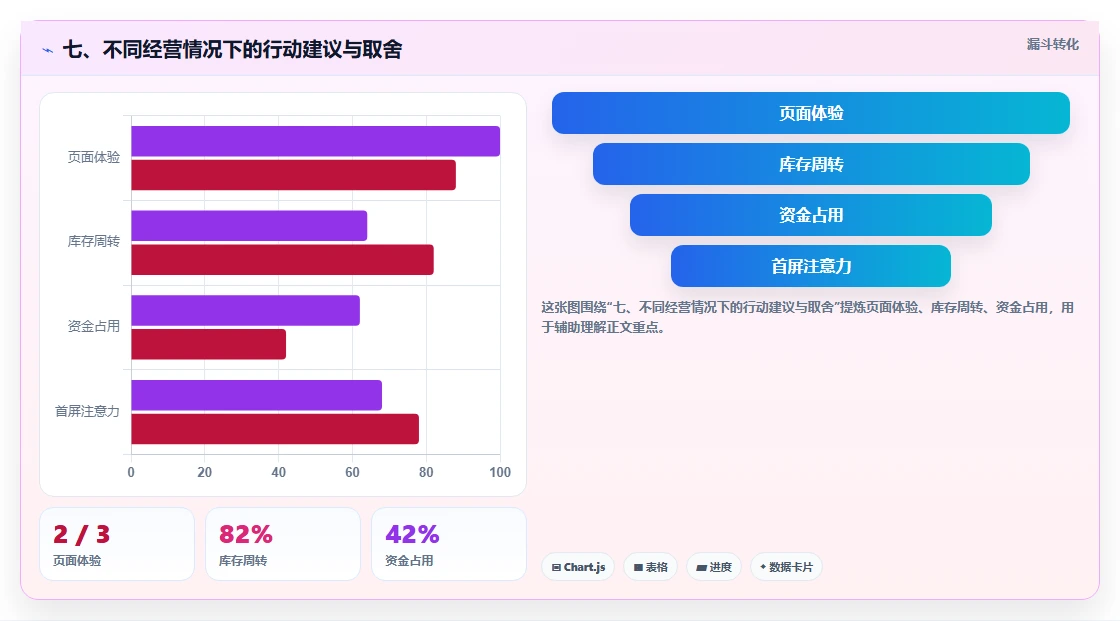Viewport: 1120px width, 621px height.
Task: Click the x-axis tick label 60
Action: coord(352,472)
